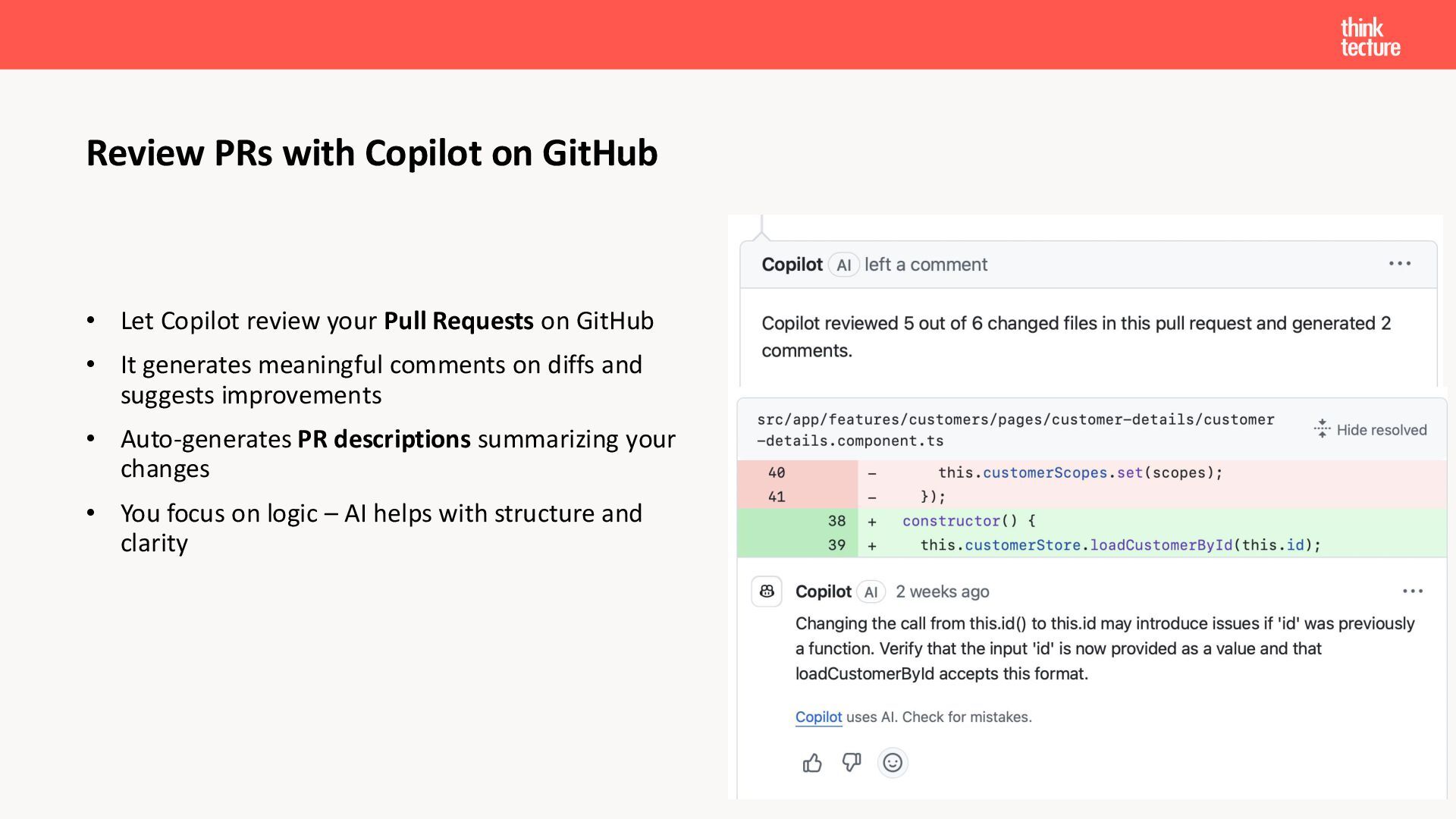The height and width of the screenshot is (819, 1456).
Task: Toggle the Hide resolved control
Action: (1381, 430)
